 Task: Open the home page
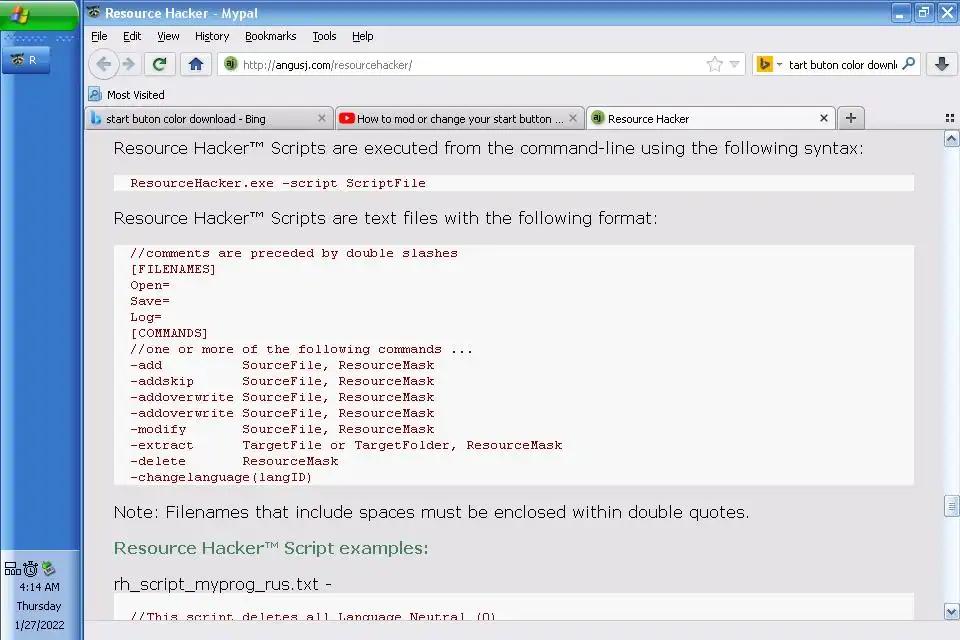[x=196, y=64]
